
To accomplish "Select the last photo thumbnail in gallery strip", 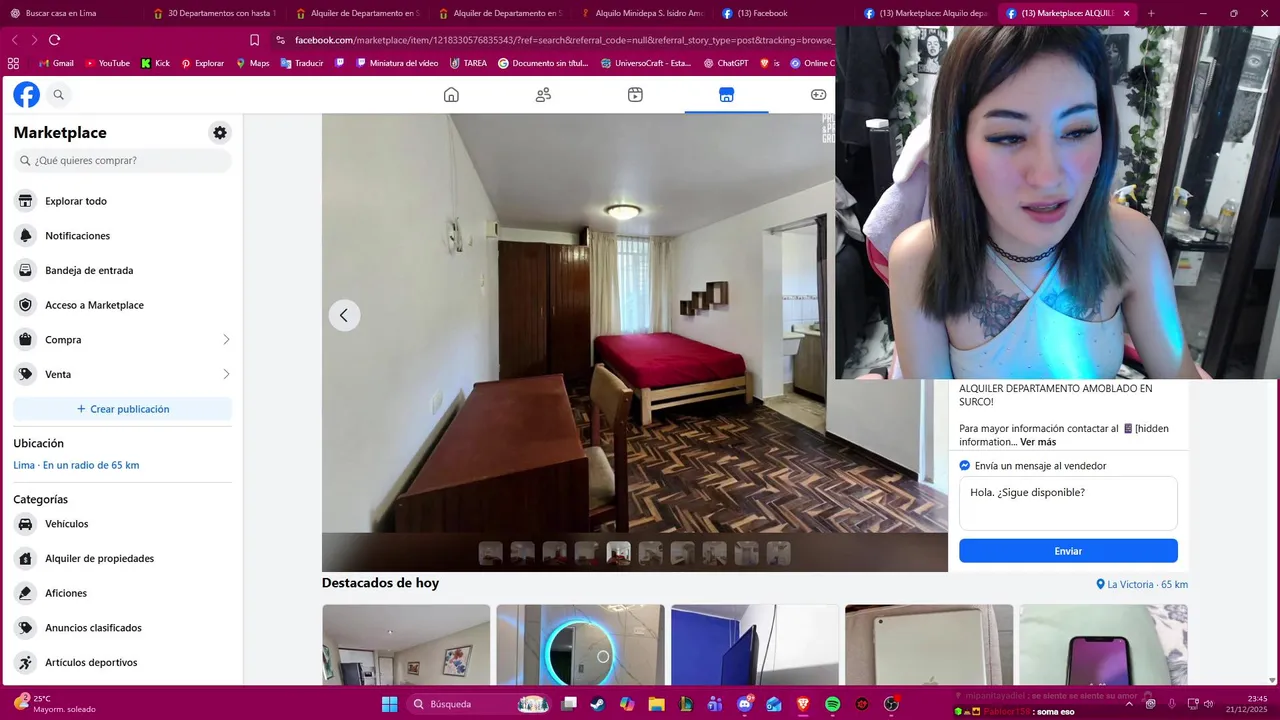I will pos(778,553).
